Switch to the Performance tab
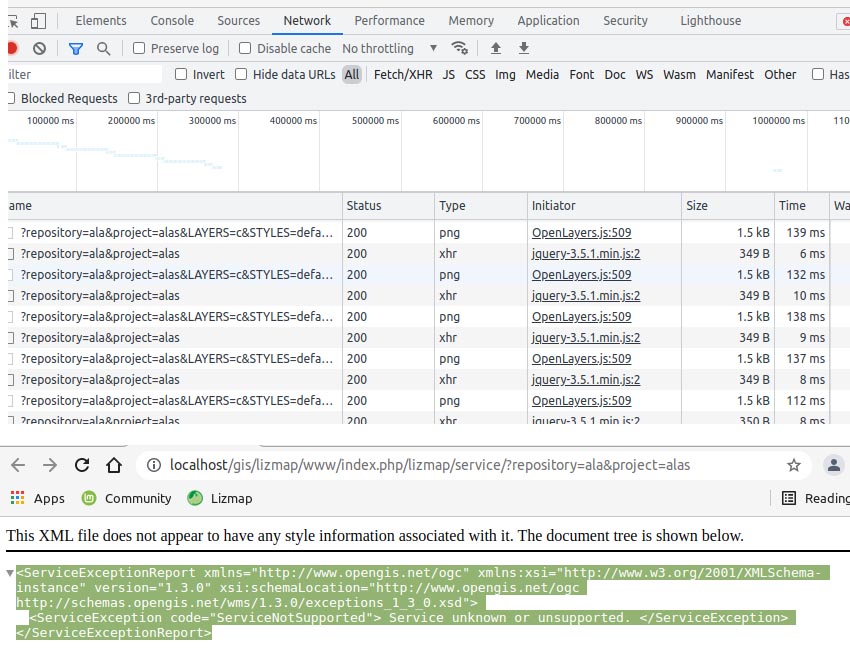Viewport: 850px width, 657px height. coord(389,20)
